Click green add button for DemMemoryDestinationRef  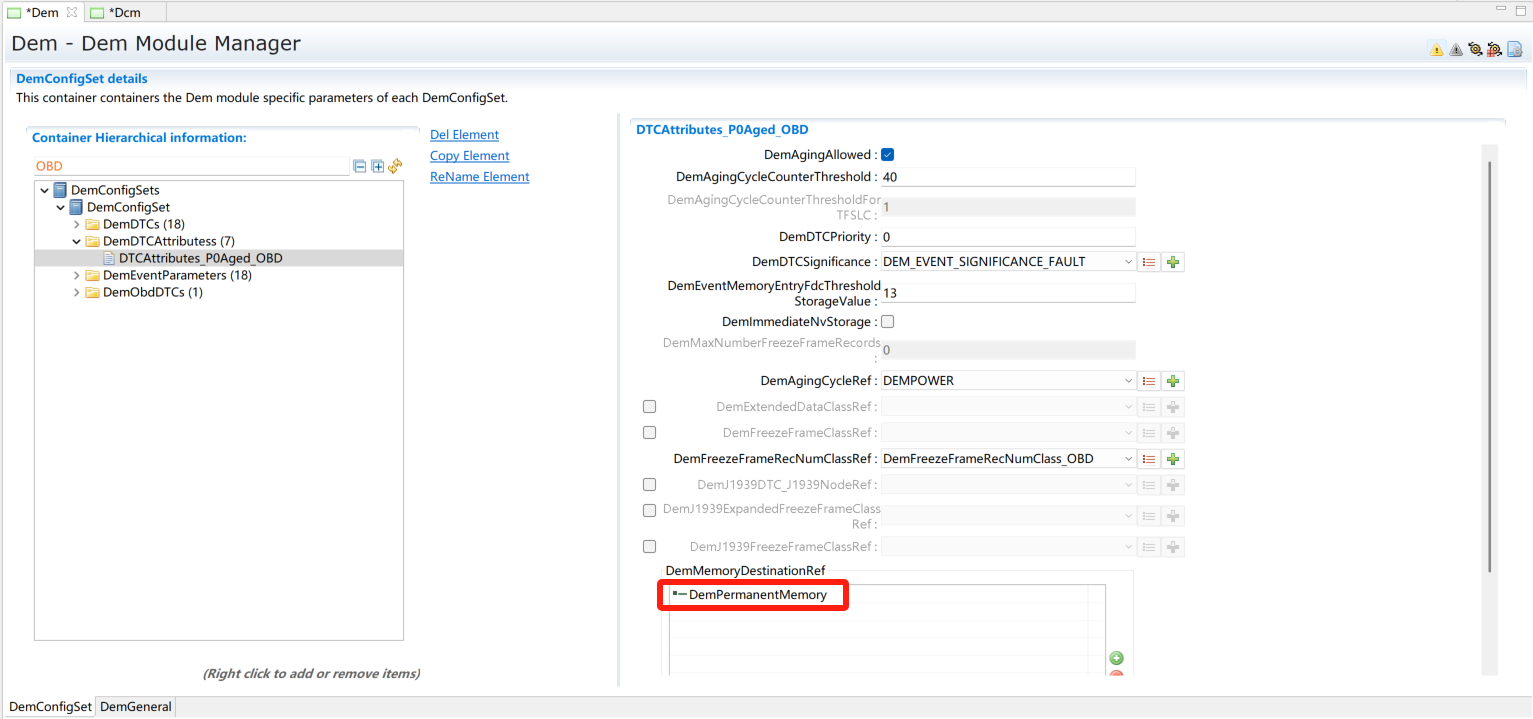[x=1117, y=658]
